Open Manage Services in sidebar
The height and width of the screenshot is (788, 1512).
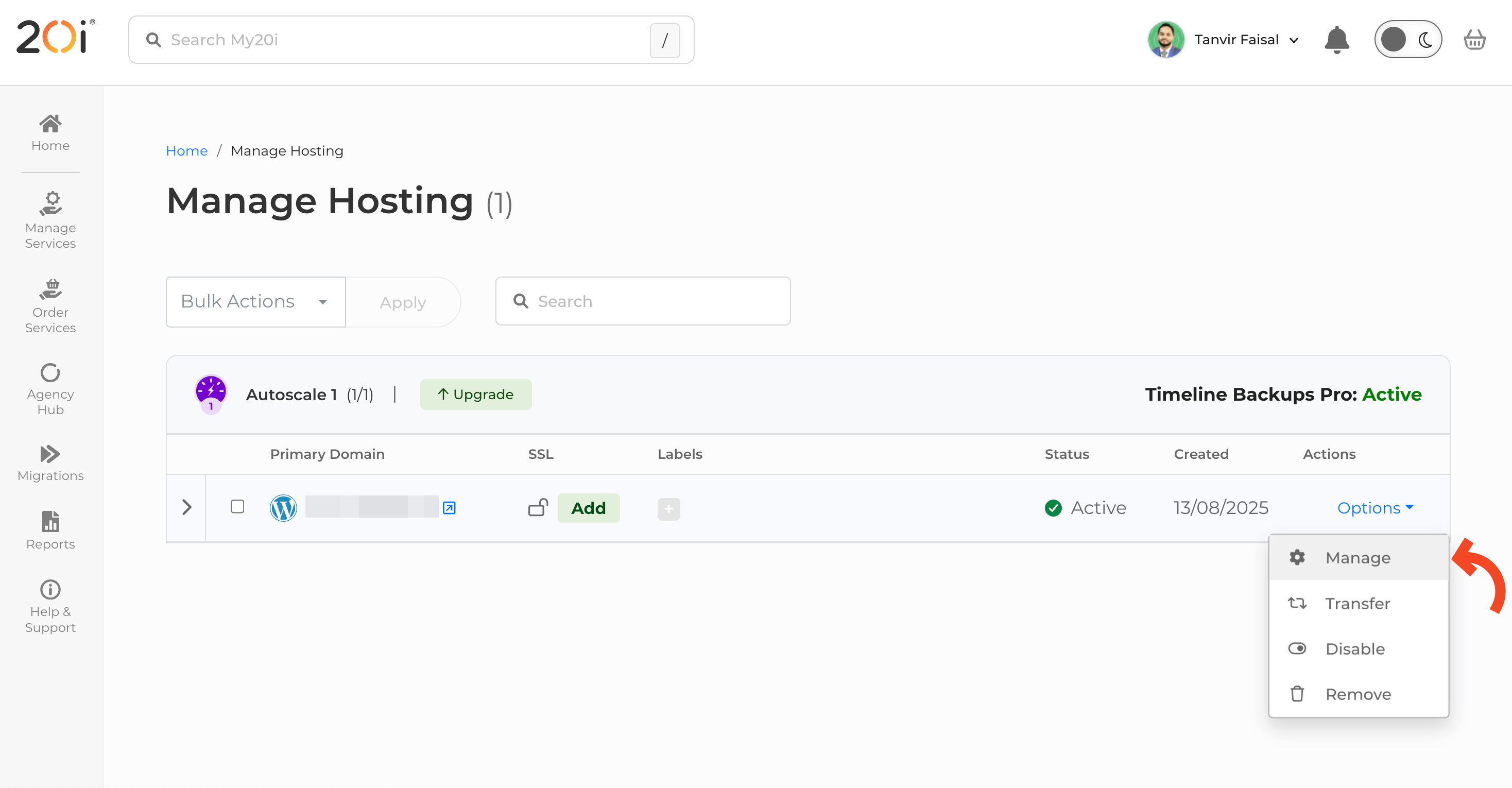(50, 220)
